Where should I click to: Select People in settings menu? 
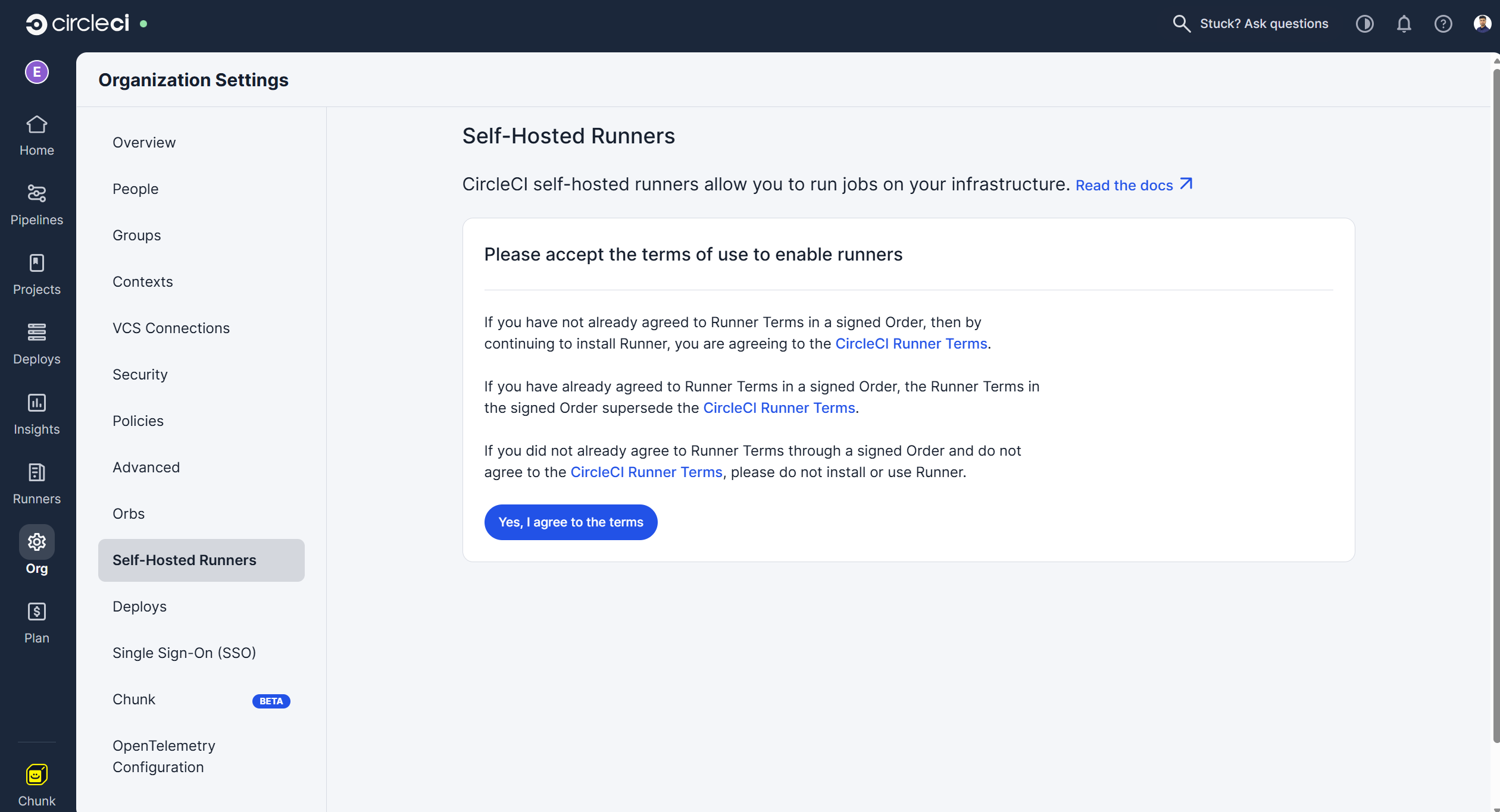(x=201, y=189)
